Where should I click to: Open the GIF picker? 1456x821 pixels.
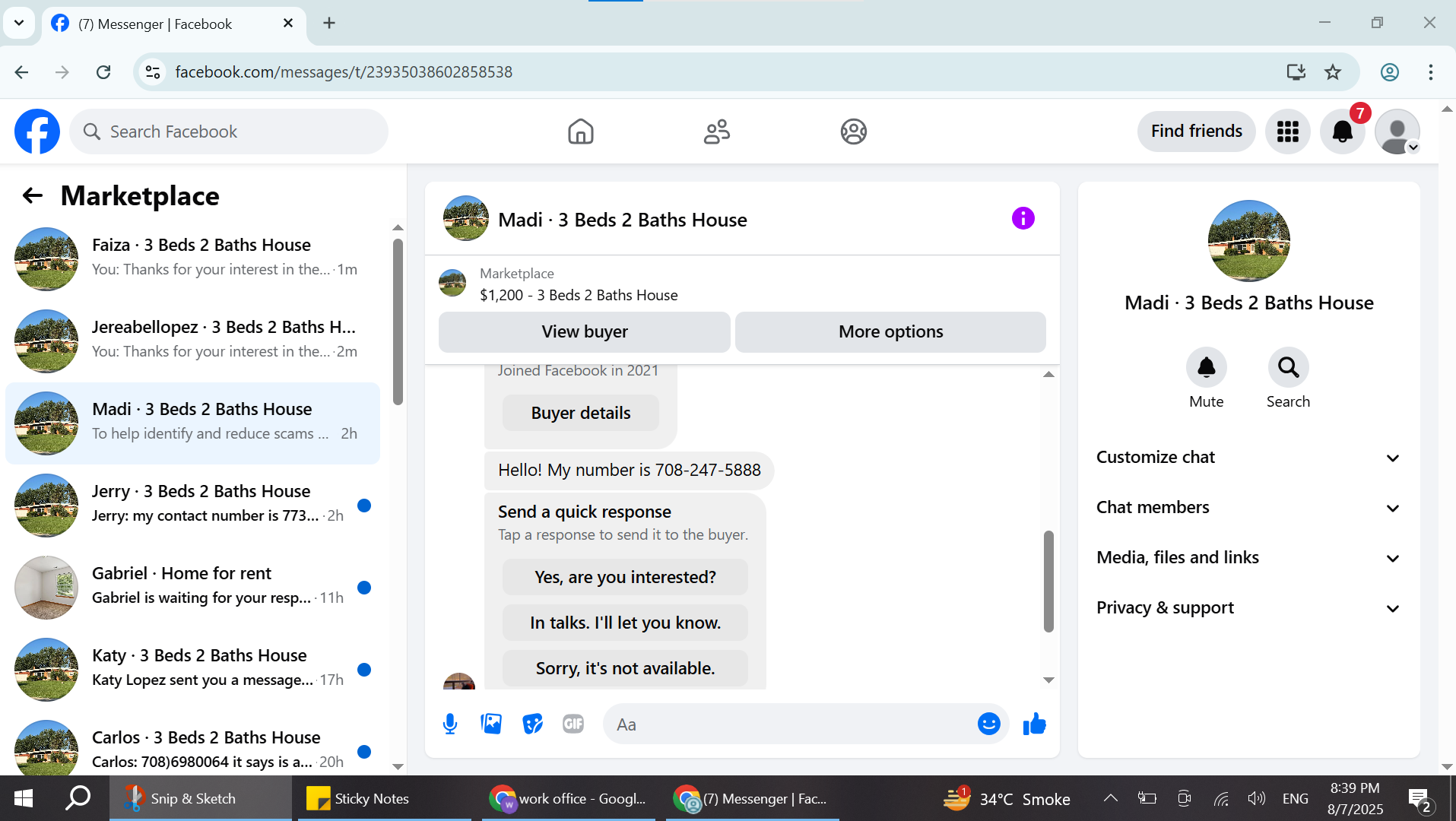[x=573, y=724]
